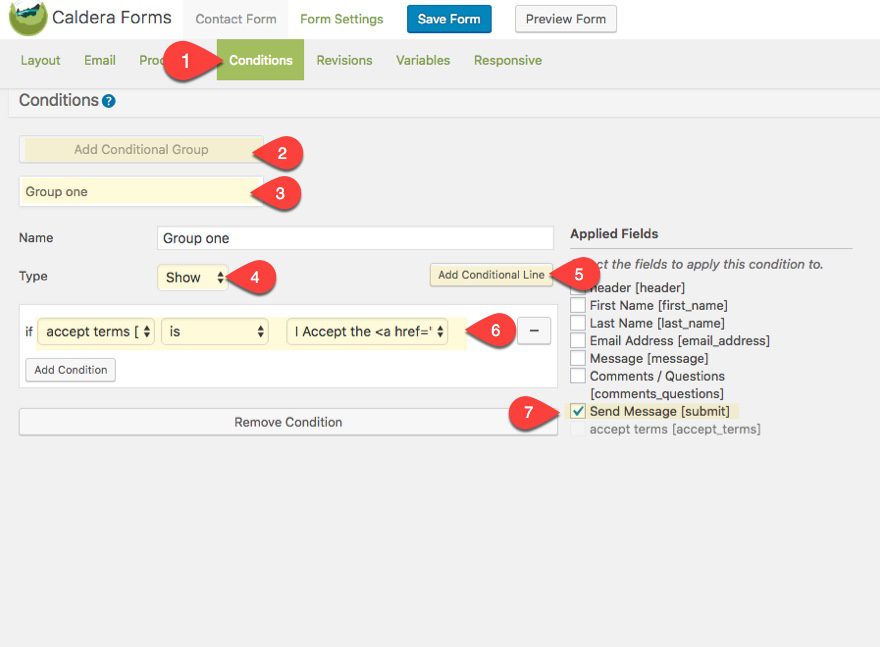Click the Add Conditional Line button

tap(491, 275)
